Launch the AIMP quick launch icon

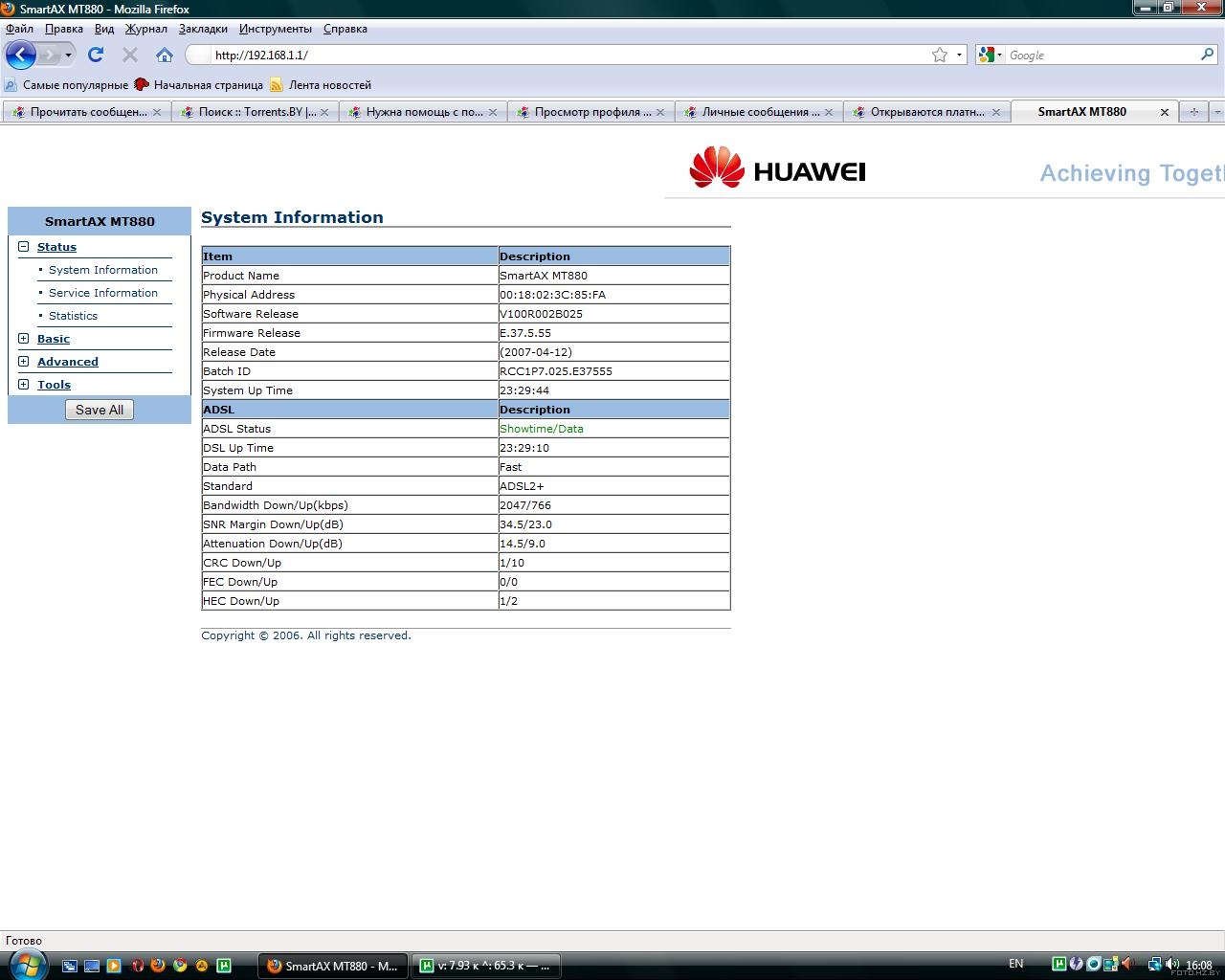tap(202, 966)
